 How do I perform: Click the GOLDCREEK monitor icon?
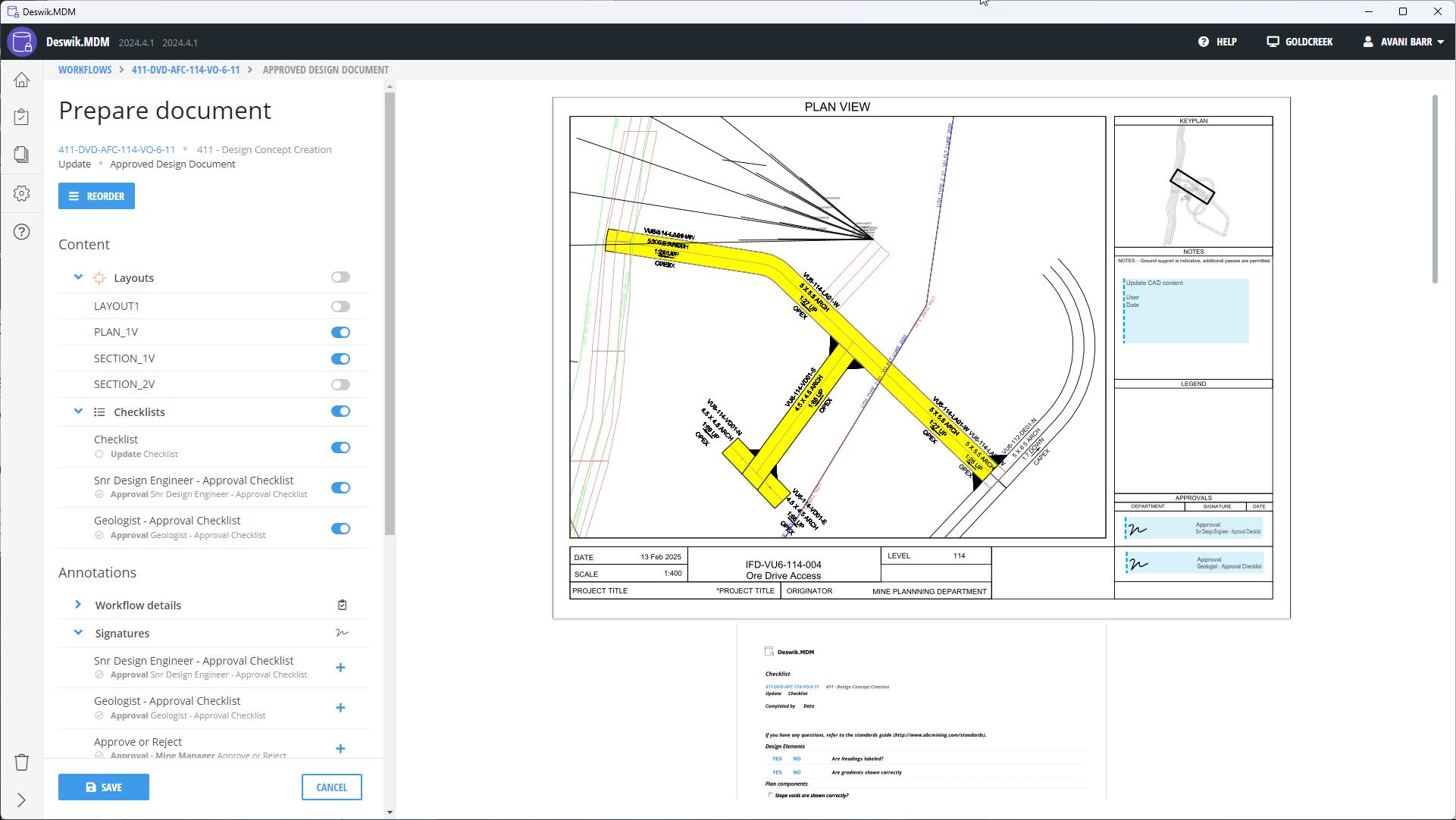(x=1273, y=42)
